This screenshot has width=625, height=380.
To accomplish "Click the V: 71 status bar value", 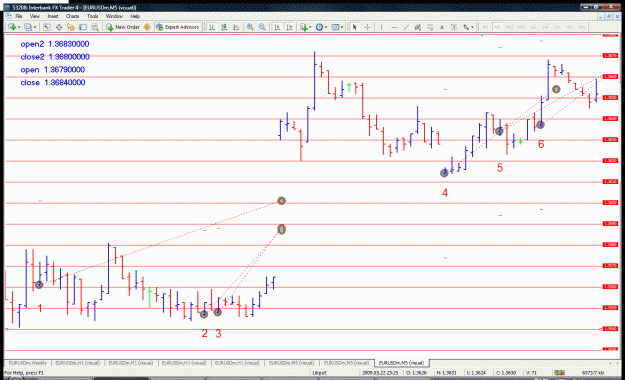I will pos(531,373).
